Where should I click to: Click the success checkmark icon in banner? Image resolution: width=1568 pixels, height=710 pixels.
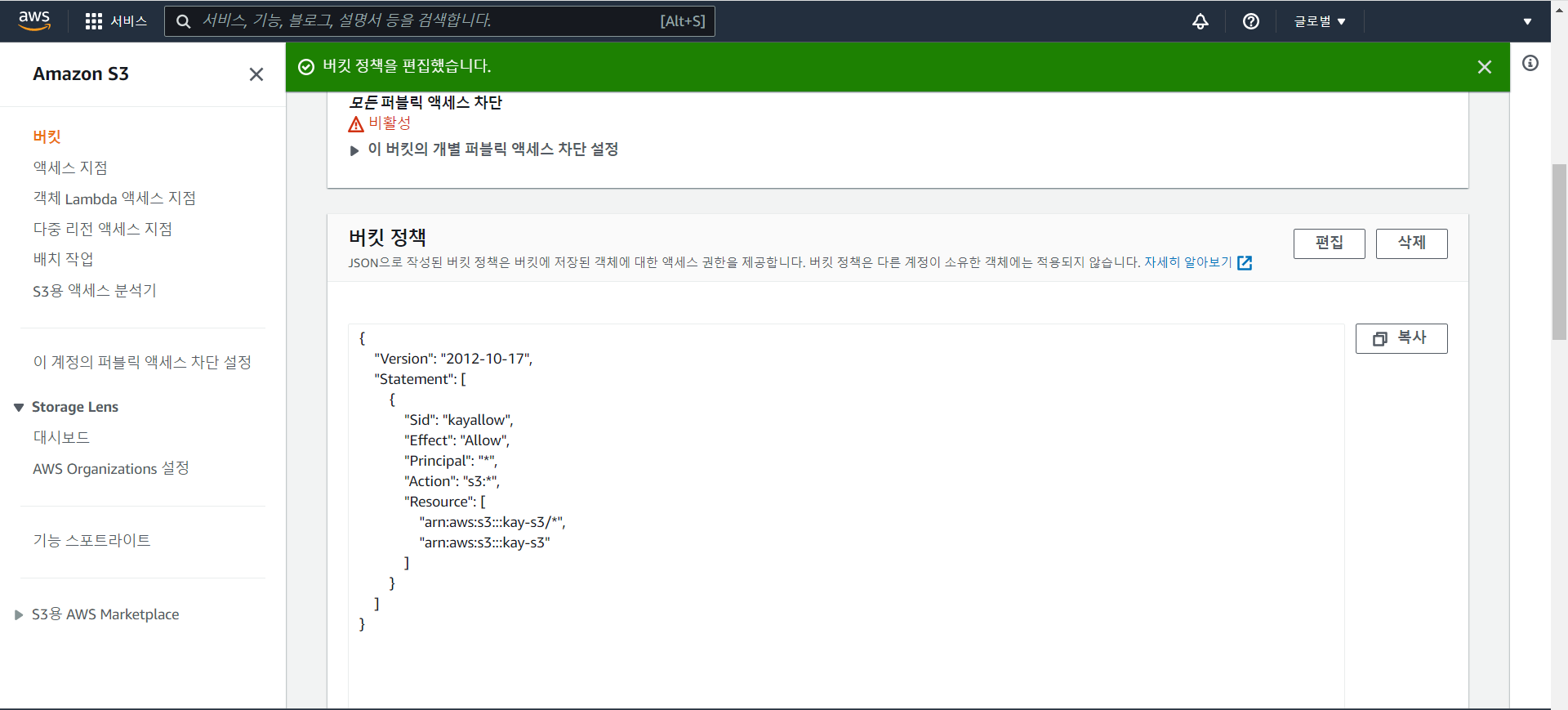tap(306, 67)
